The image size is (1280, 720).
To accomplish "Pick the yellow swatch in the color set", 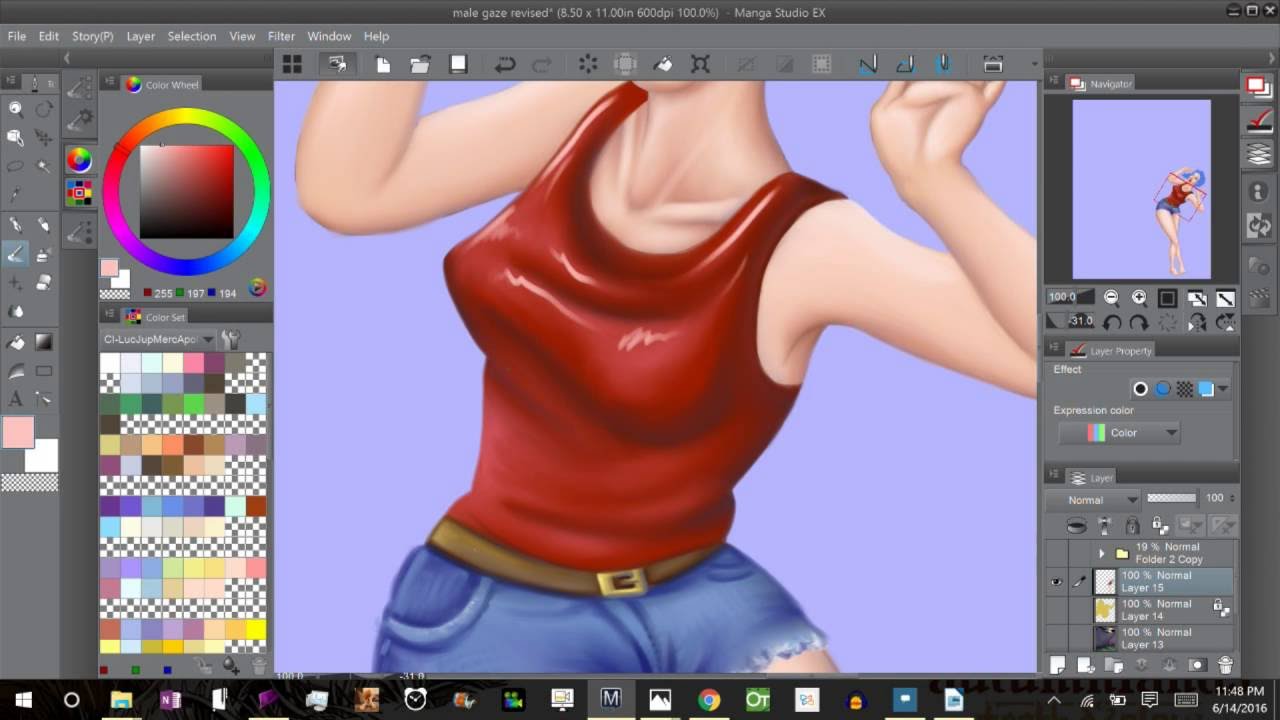I will tap(255, 630).
